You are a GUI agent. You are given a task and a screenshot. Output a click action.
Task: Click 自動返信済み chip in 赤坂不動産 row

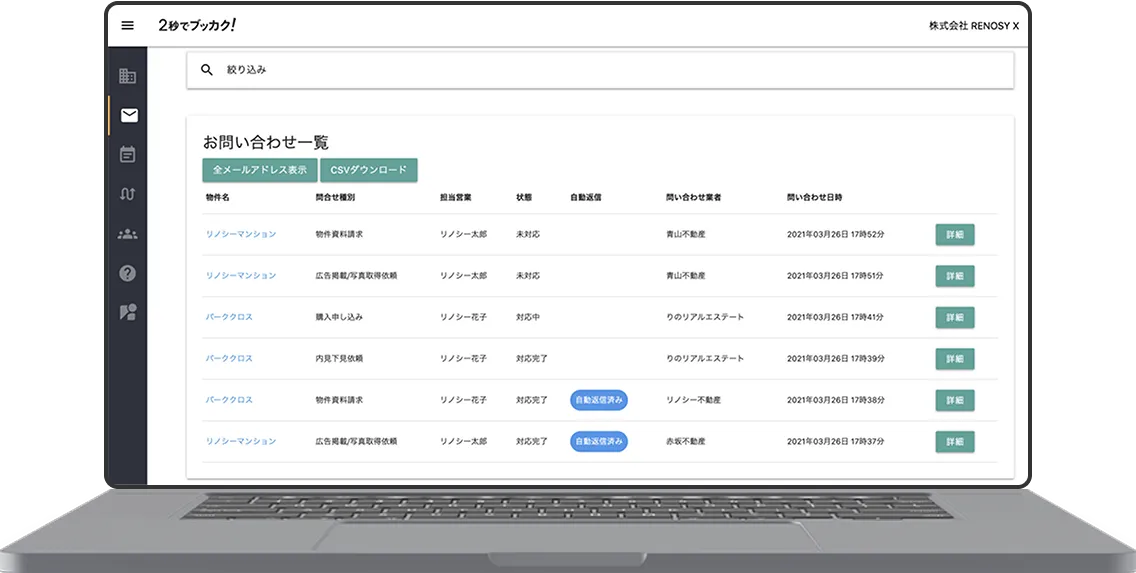599,441
